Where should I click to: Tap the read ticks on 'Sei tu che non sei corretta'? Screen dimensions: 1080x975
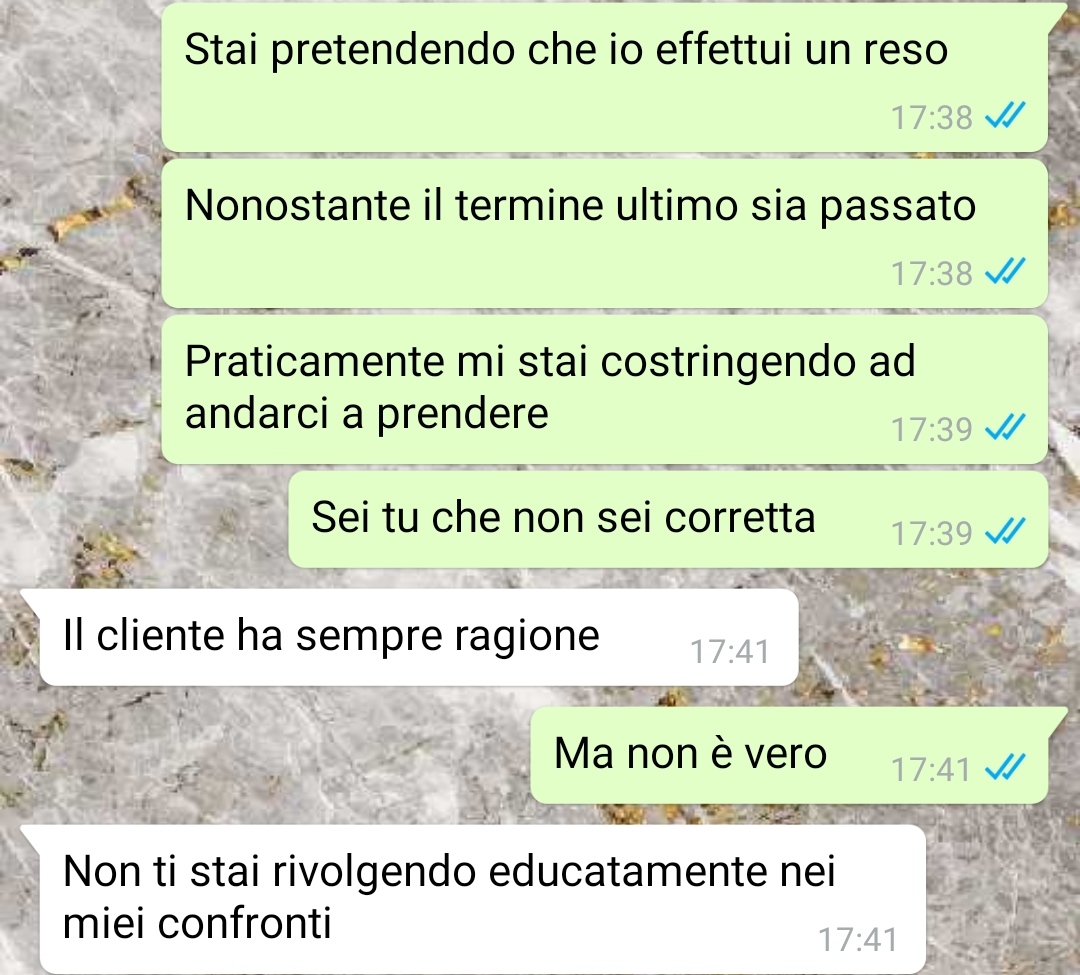tap(1005, 531)
